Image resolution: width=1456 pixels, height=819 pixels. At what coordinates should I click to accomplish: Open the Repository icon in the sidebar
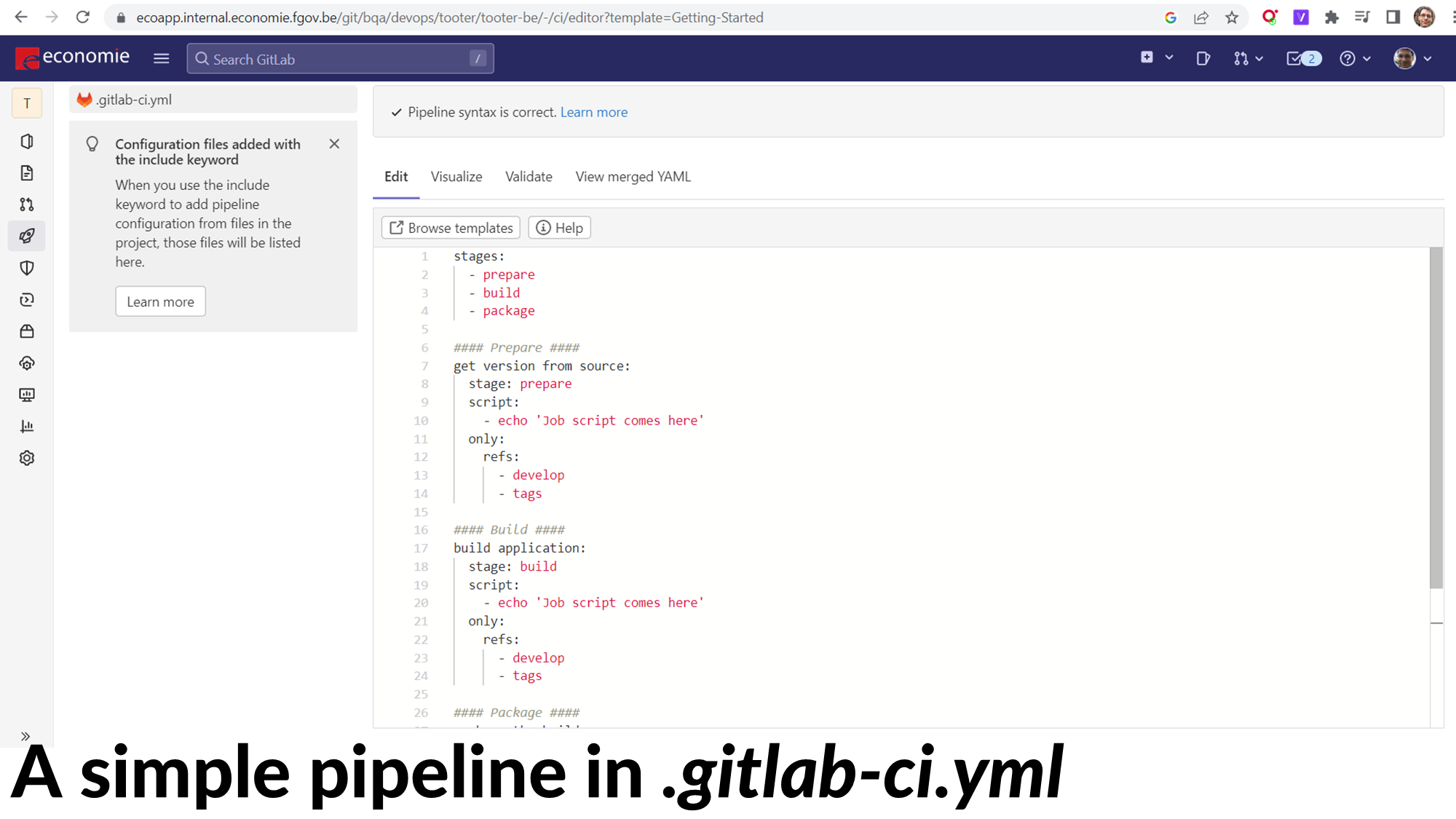(x=27, y=173)
